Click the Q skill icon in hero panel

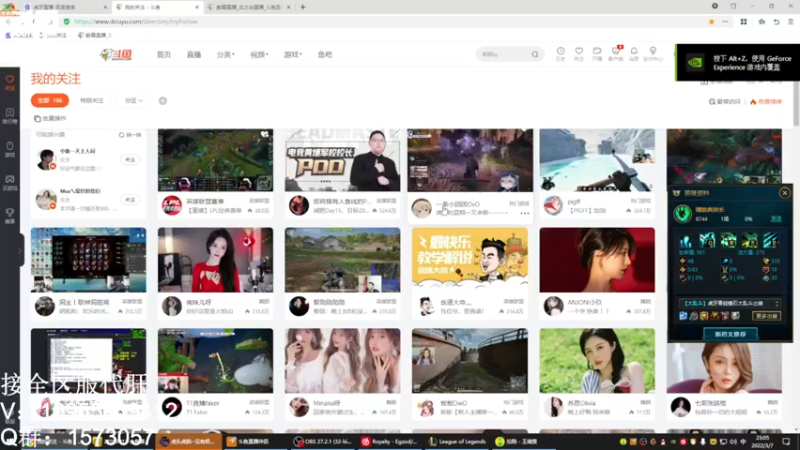tap(707, 239)
